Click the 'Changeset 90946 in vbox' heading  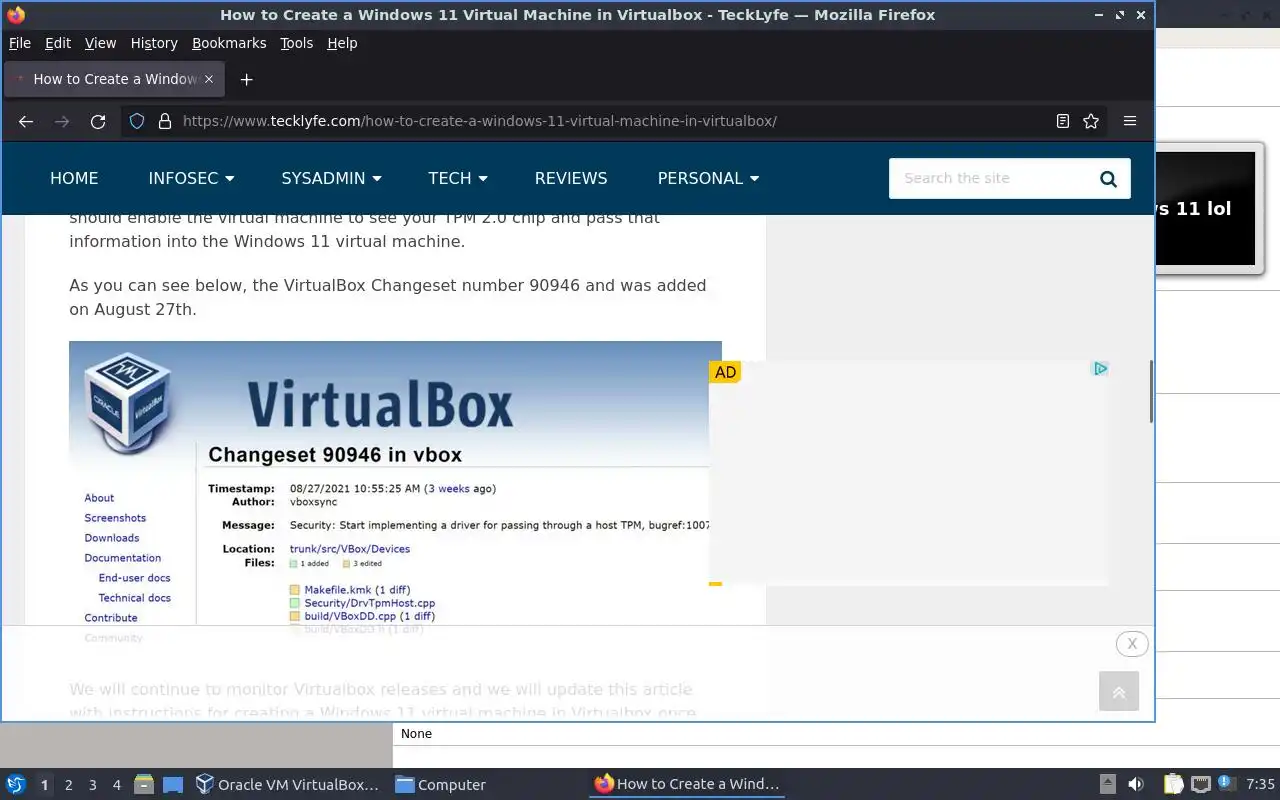[x=335, y=455]
